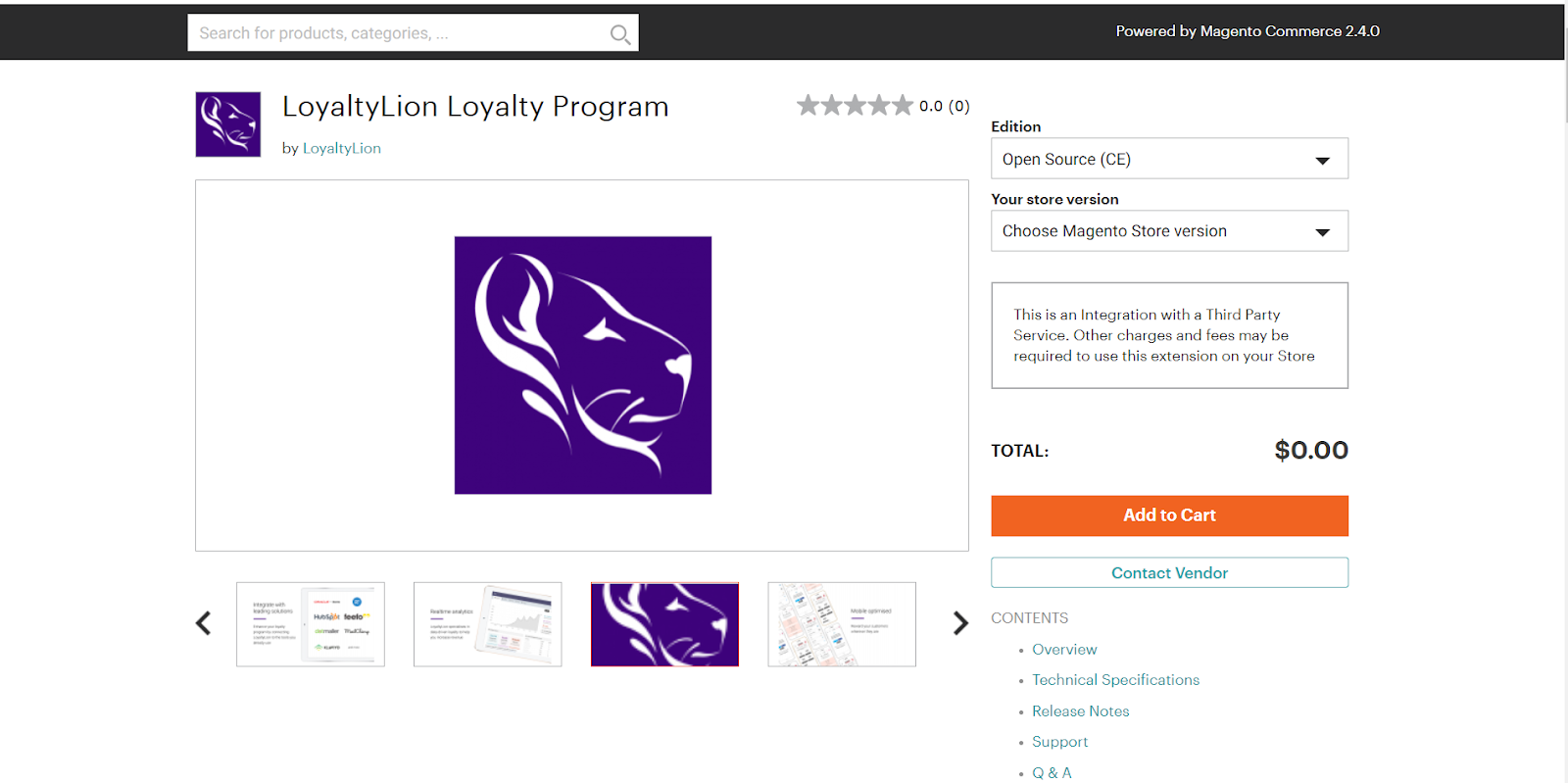Jump to the Support section
The image size is (1568, 783).
(x=1059, y=742)
